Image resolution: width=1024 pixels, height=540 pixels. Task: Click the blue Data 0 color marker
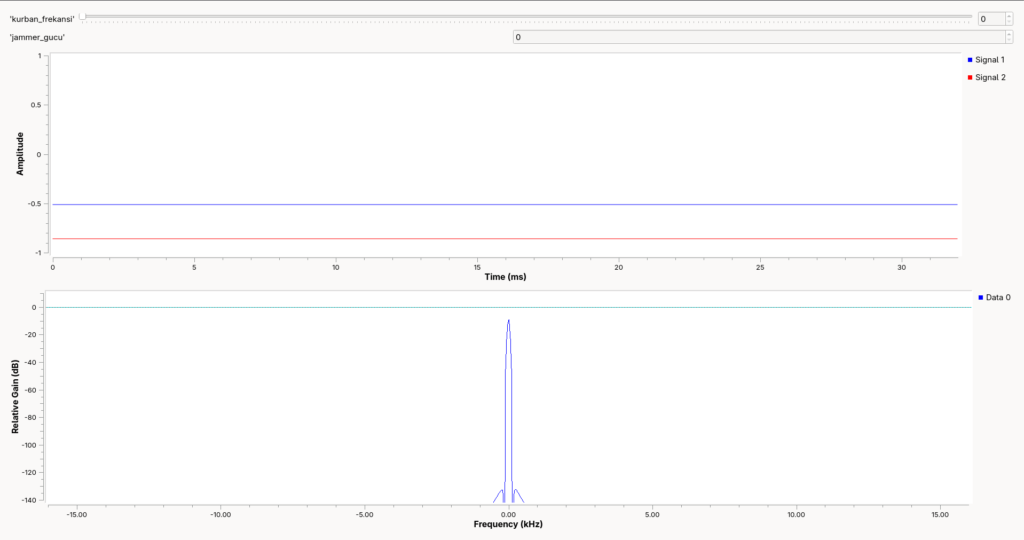pos(980,297)
